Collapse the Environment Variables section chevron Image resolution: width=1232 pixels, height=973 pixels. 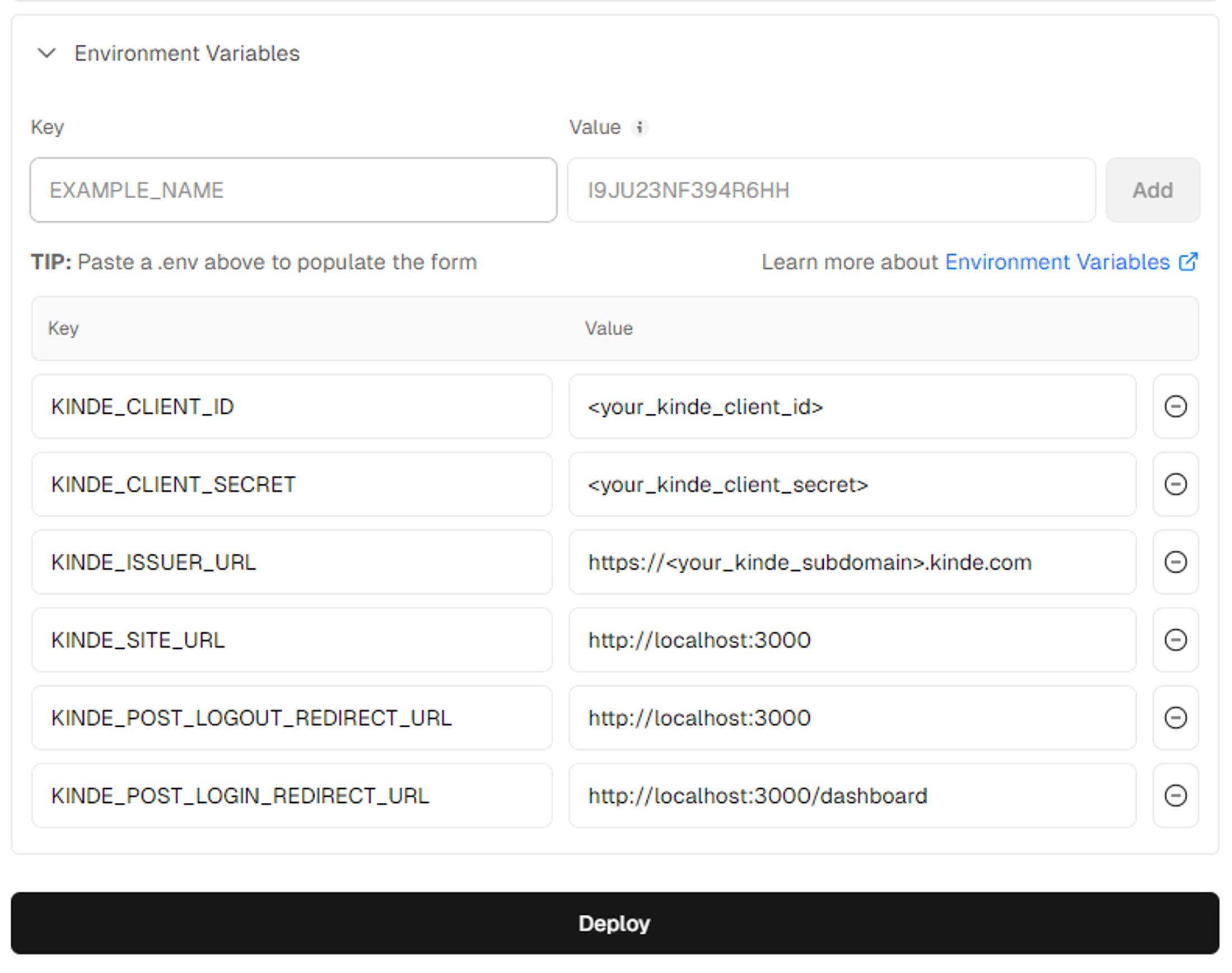click(46, 53)
